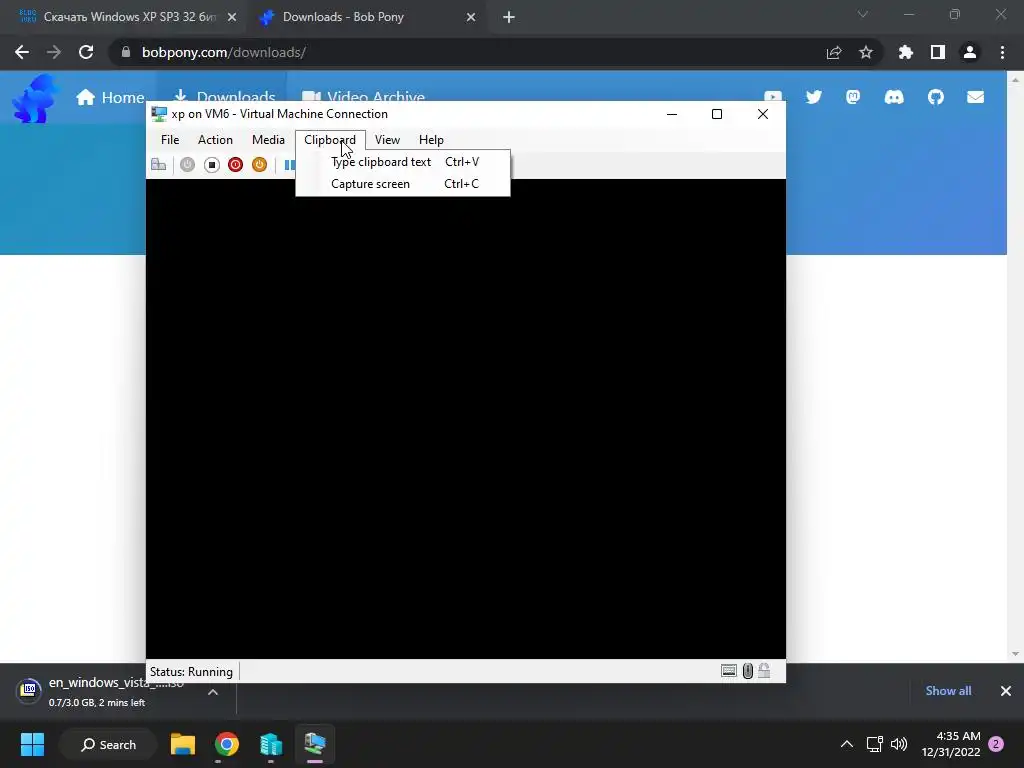This screenshot has width=1024, height=768.
Task: Open Chrome extensions puzzle icon
Action: point(906,52)
